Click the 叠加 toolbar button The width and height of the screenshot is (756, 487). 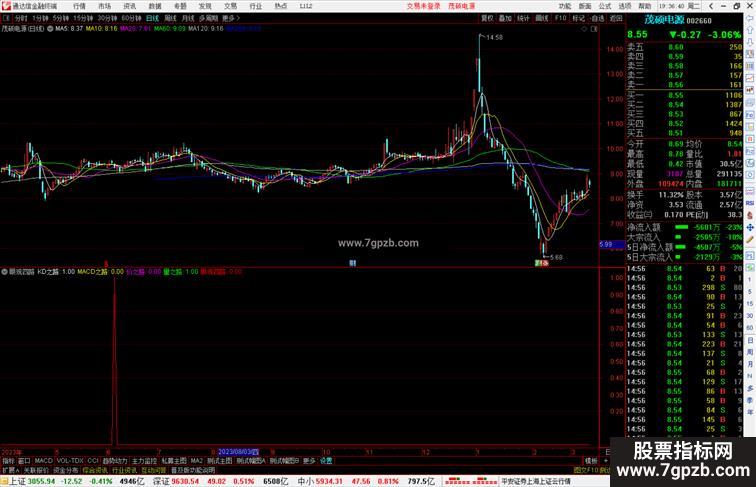coord(505,18)
